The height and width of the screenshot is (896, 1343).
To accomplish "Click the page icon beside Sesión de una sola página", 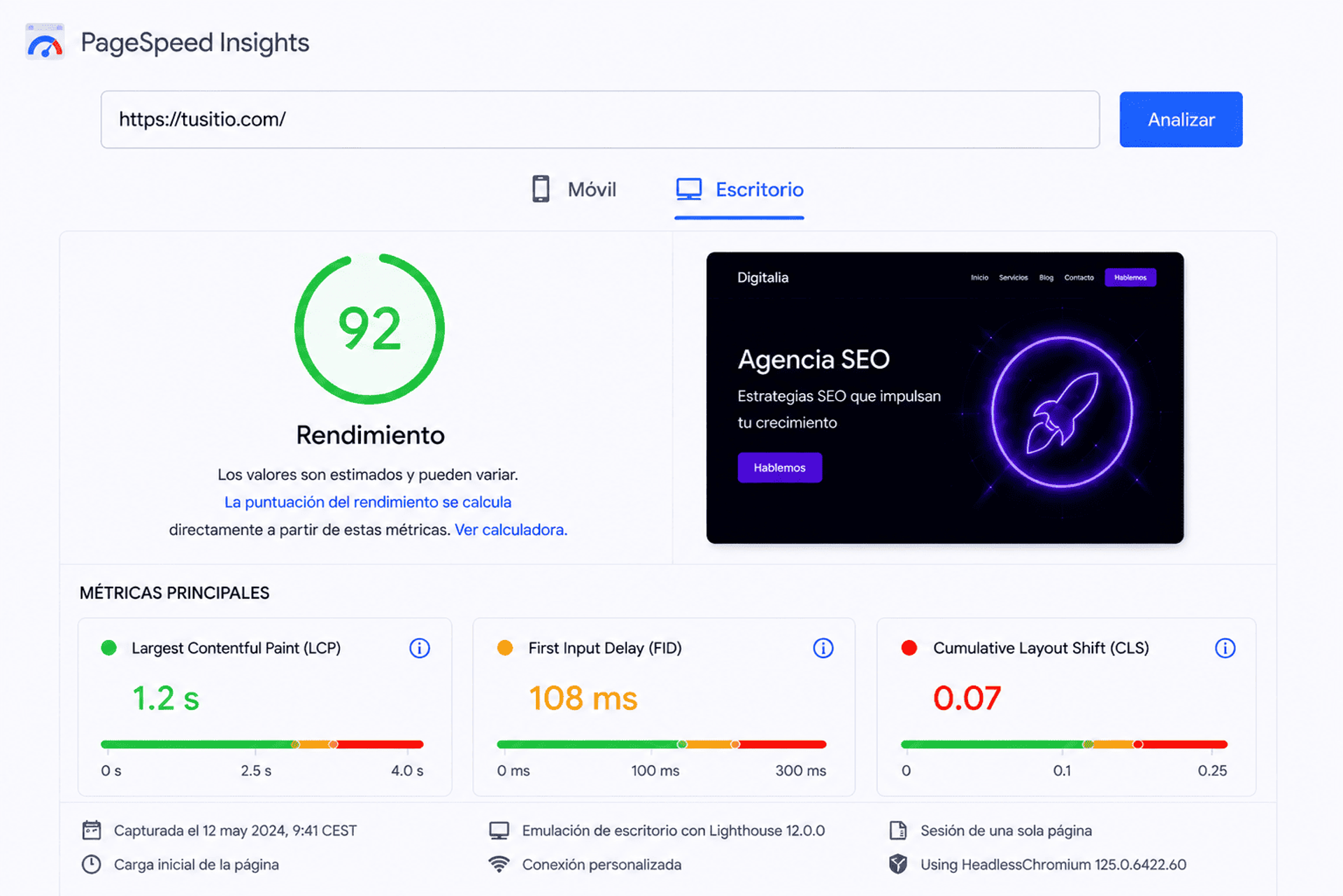I will tap(898, 830).
